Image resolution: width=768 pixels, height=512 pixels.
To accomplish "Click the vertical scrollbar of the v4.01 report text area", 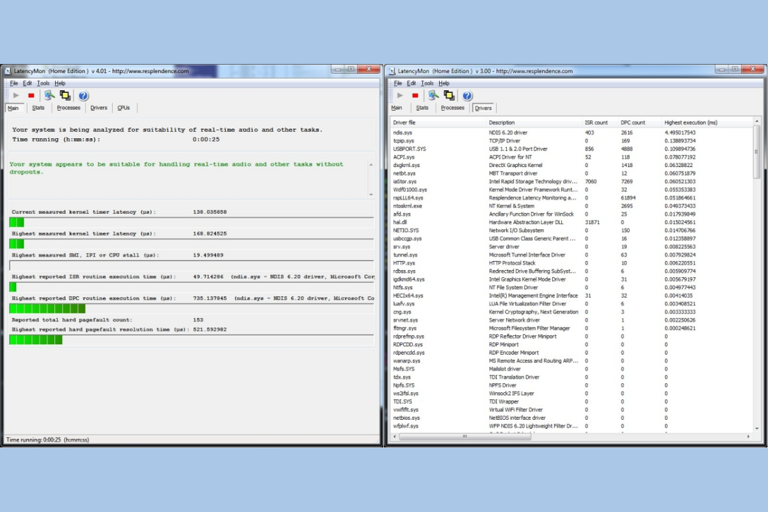I will click(x=373, y=180).
